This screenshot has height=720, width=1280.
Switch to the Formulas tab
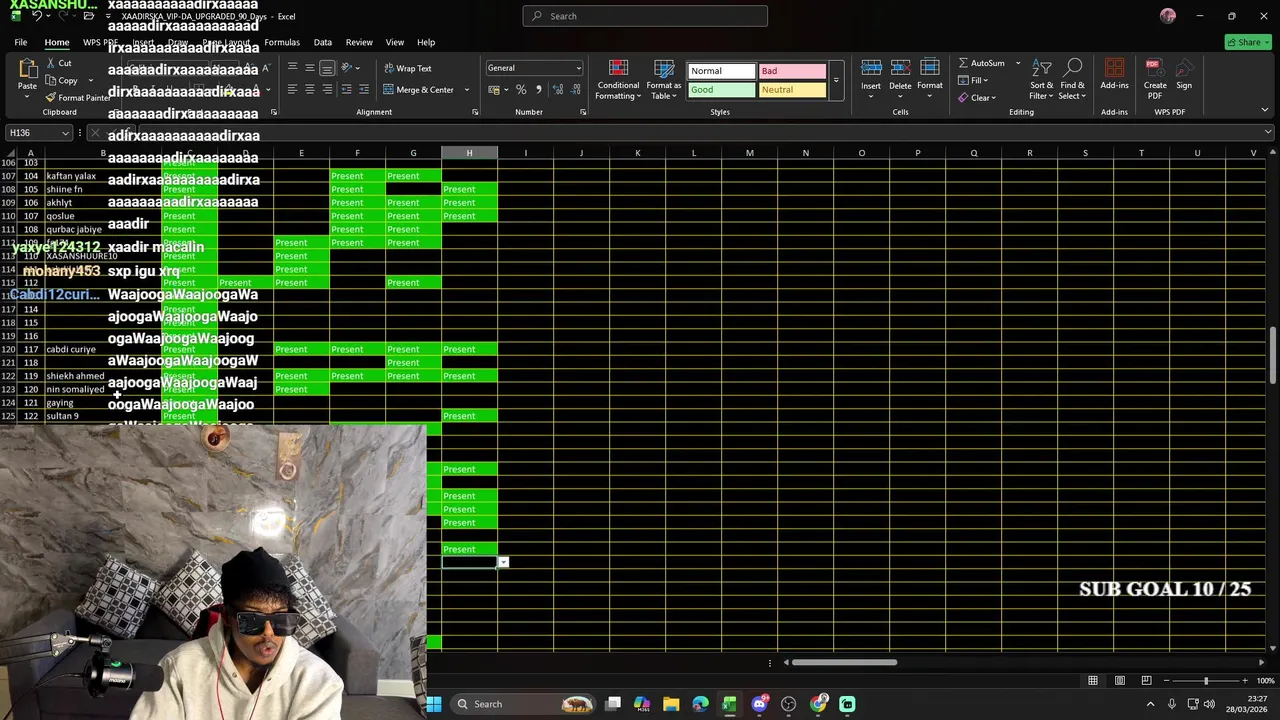282,42
